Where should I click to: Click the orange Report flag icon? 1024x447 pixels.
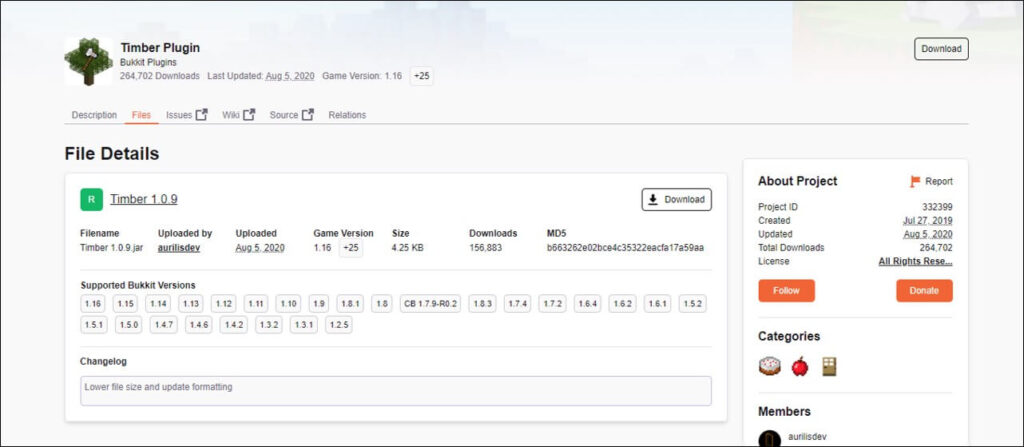(x=915, y=181)
